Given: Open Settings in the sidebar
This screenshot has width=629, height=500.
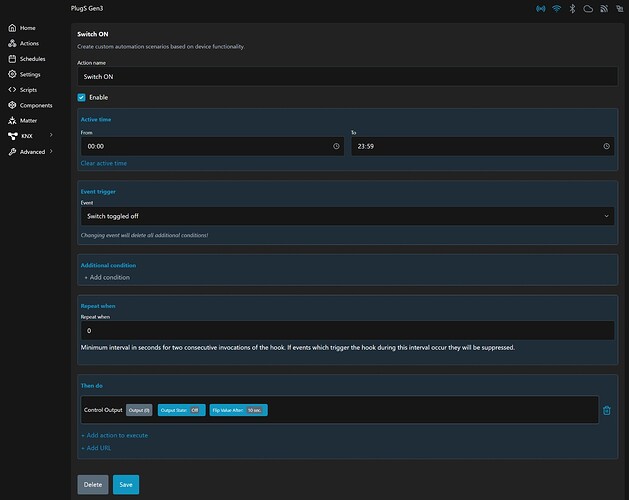Looking at the screenshot, I should point(30,75).
